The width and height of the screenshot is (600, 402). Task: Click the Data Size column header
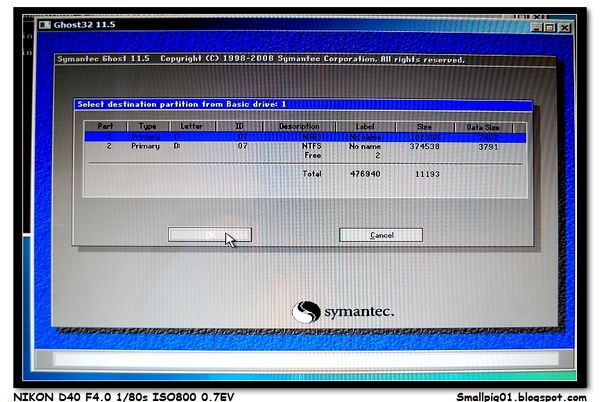(x=483, y=127)
